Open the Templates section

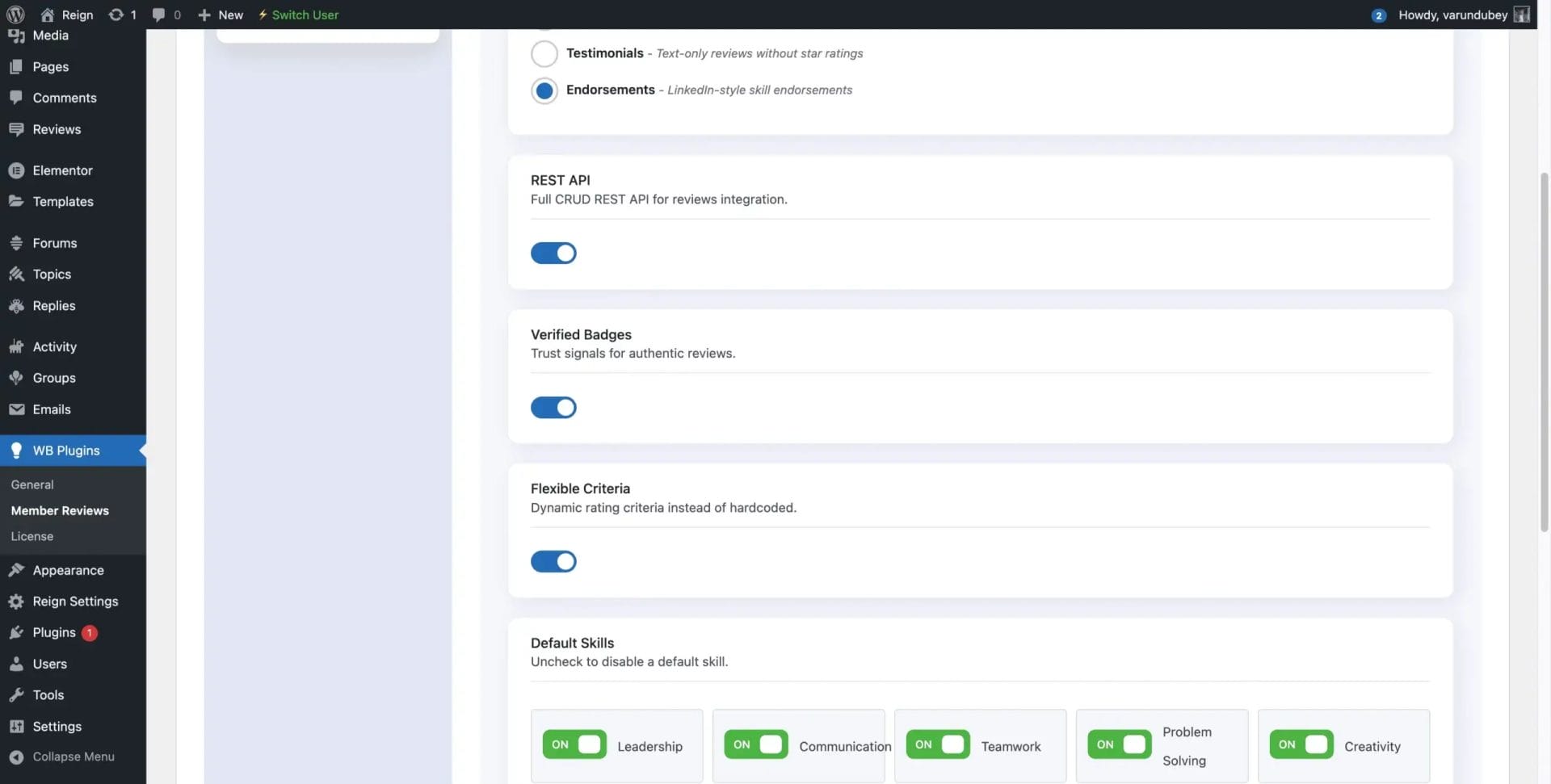coord(63,201)
